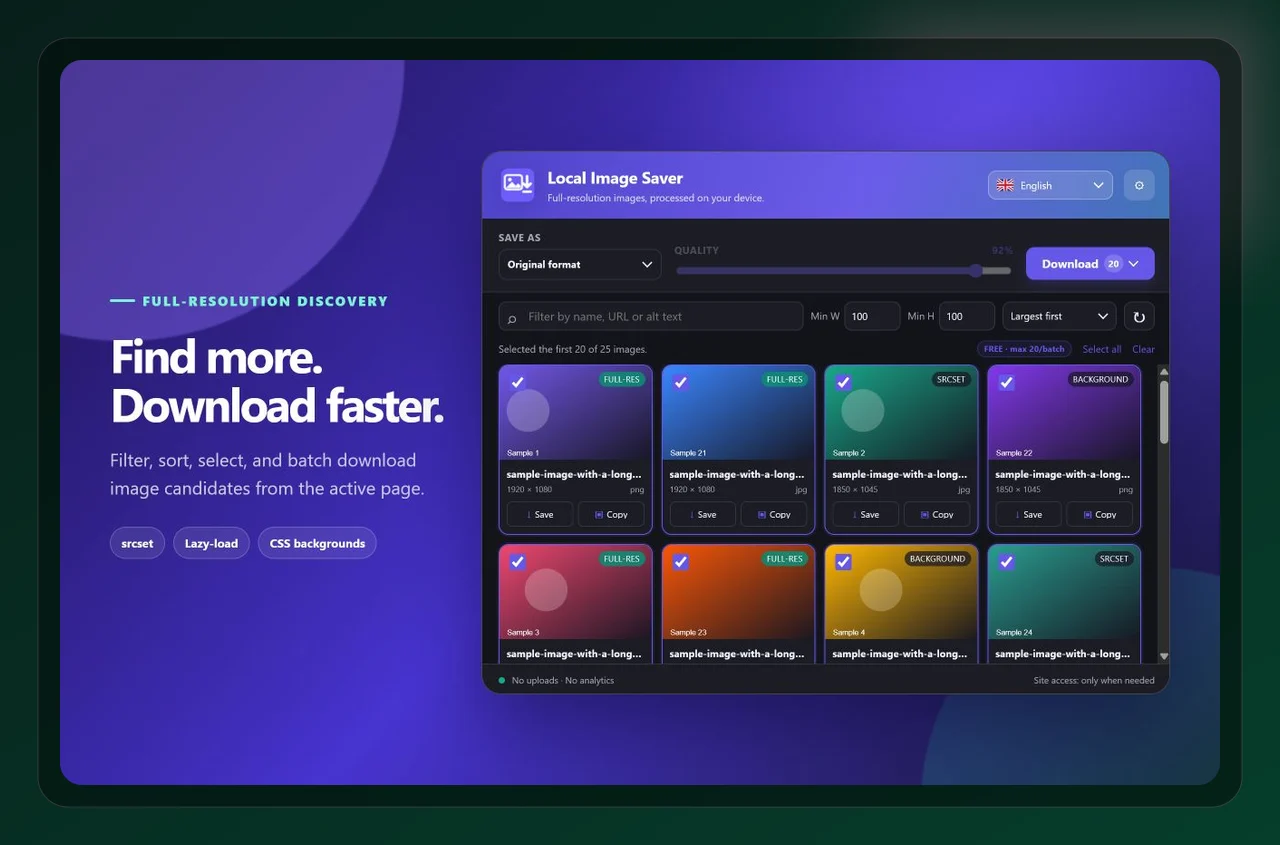Image resolution: width=1280 pixels, height=845 pixels.
Task: Click the image list scrollbar thumb
Action: [1164, 411]
